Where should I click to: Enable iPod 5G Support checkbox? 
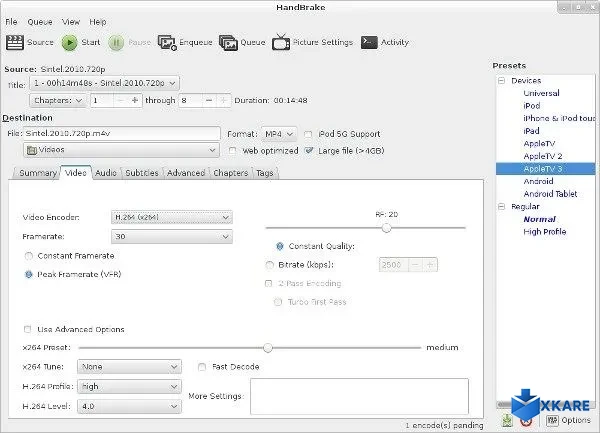pos(308,134)
